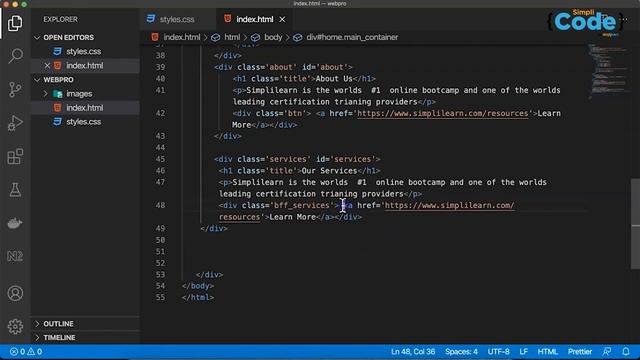Click the EXPLORER panel title
Image resolution: width=640 pixels, height=360 pixels.
(x=60, y=19)
